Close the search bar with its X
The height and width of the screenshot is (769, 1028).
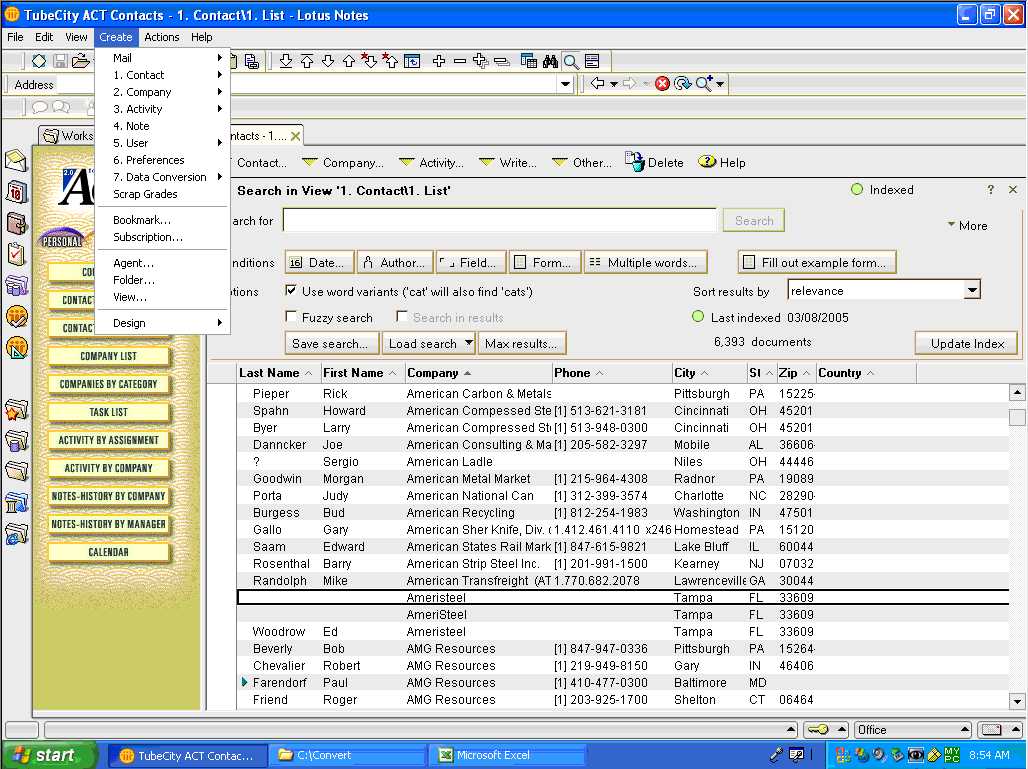click(1013, 189)
